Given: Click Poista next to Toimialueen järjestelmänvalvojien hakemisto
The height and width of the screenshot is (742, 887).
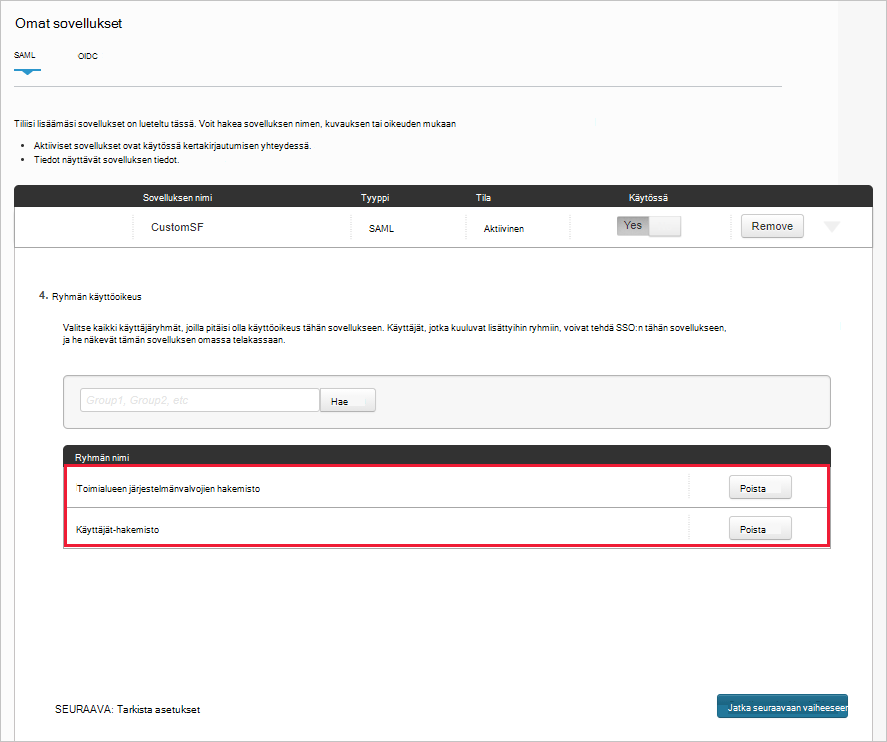Looking at the screenshot, I should tap(759, 488).
